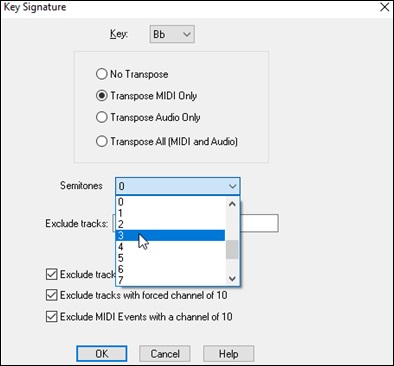394x366 pixels.
Task: Pick 5 from the semitones list
Action: 170,258
